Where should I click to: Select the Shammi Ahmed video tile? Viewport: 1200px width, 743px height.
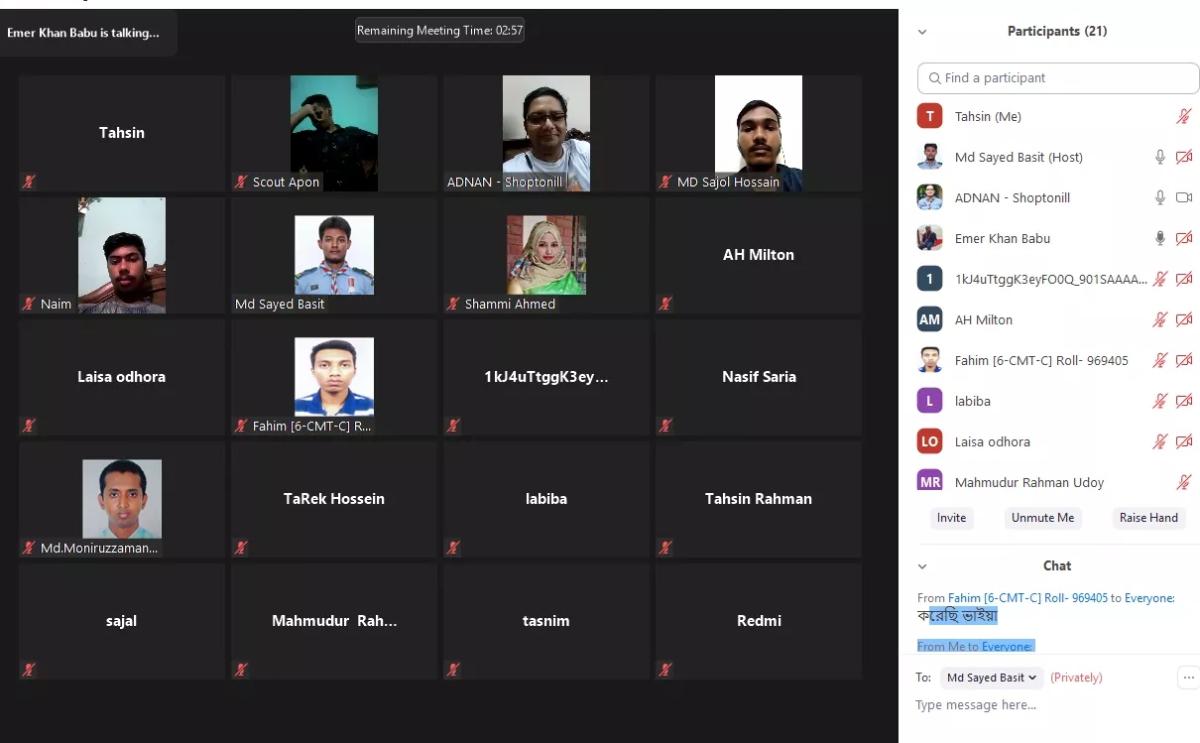[546, 256]
